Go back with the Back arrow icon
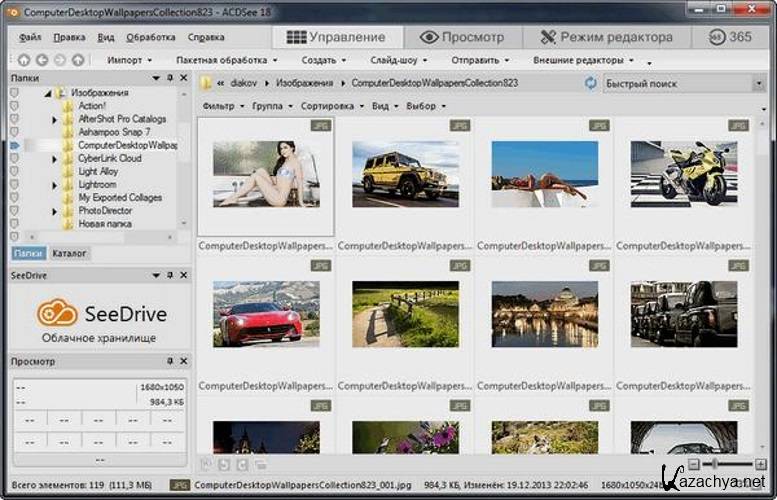The height and width of the screenshot is (500, 777). pyautogui.click(x=42, y=60)
